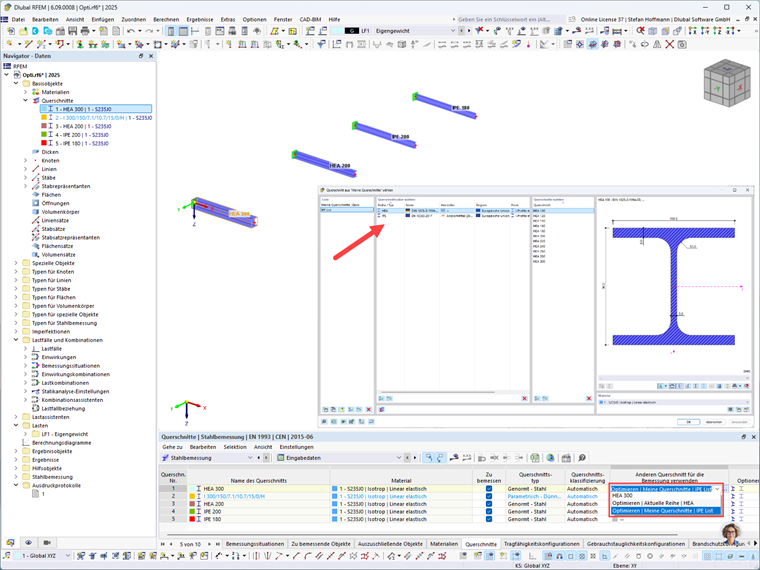Screen dimensions: 760x570
Task: Collapse the Querschnitte tree node
Action: pos(25,100)
